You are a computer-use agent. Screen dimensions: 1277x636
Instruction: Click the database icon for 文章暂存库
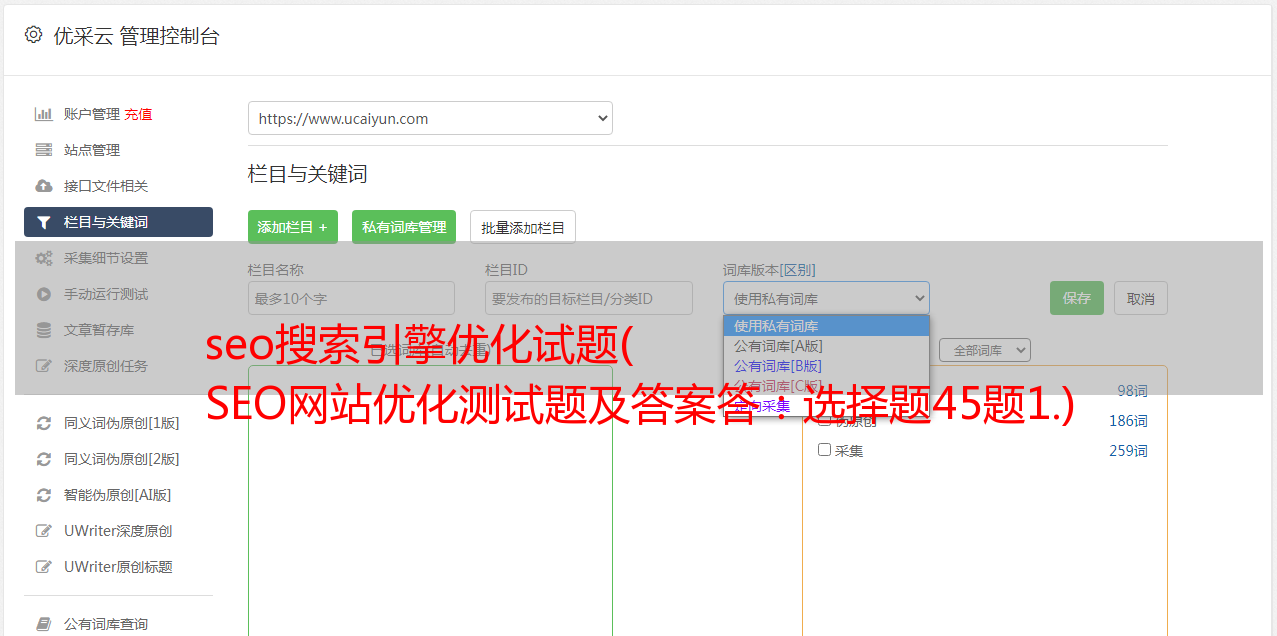point(43,330)
